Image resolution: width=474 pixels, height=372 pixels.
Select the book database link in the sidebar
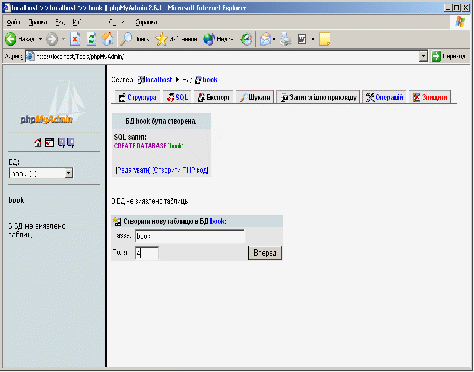(x=16, y=200)
